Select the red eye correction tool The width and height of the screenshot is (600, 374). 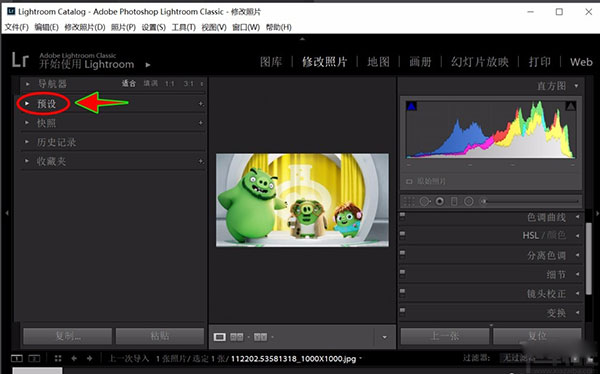click(x=440, y=201)
